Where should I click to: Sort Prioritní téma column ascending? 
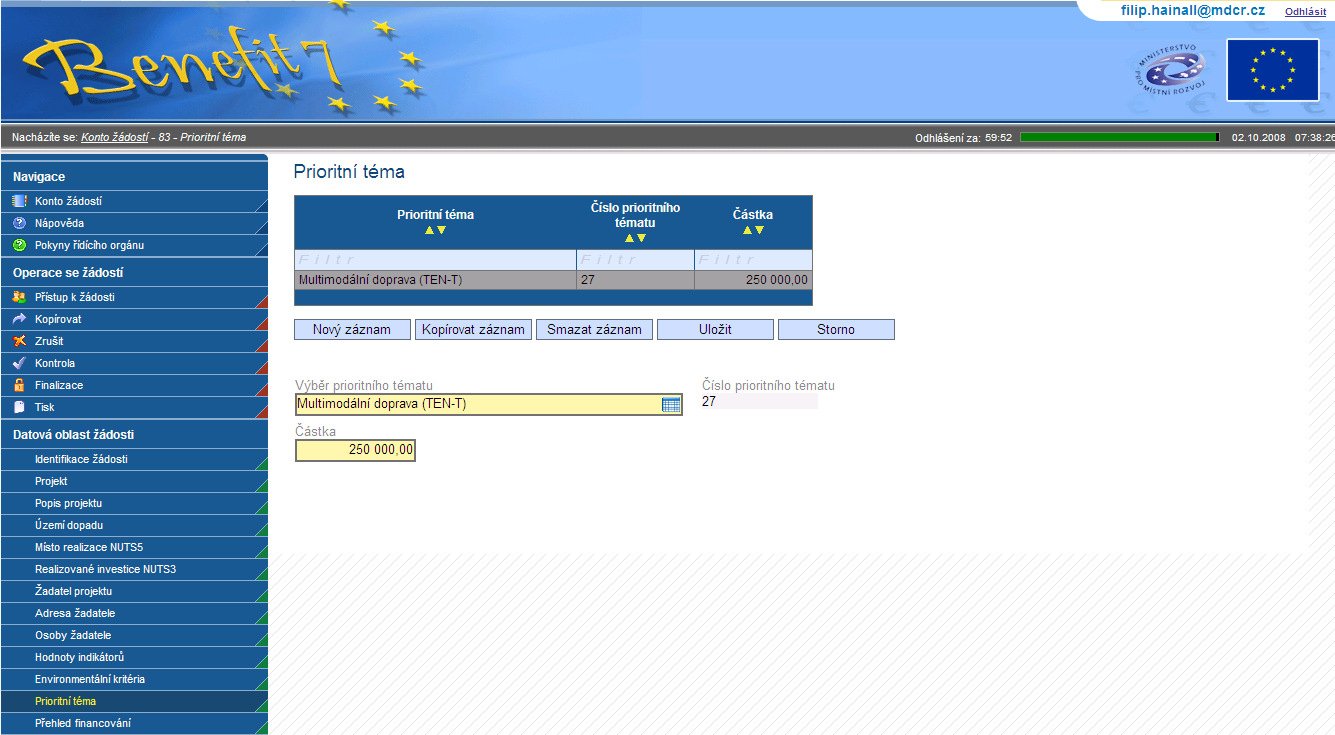pyautogui.click(x=430, y=230)
